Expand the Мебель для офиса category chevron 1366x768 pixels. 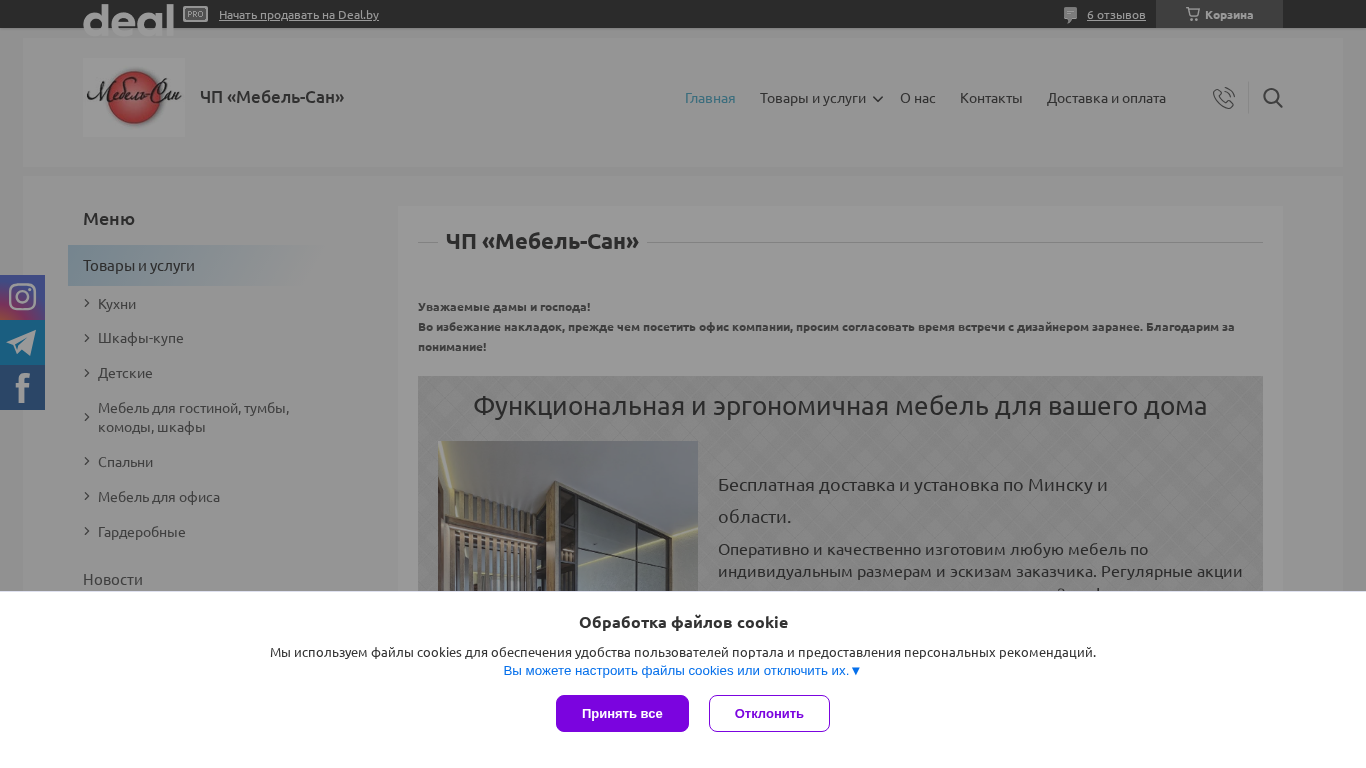pos(87,496)
